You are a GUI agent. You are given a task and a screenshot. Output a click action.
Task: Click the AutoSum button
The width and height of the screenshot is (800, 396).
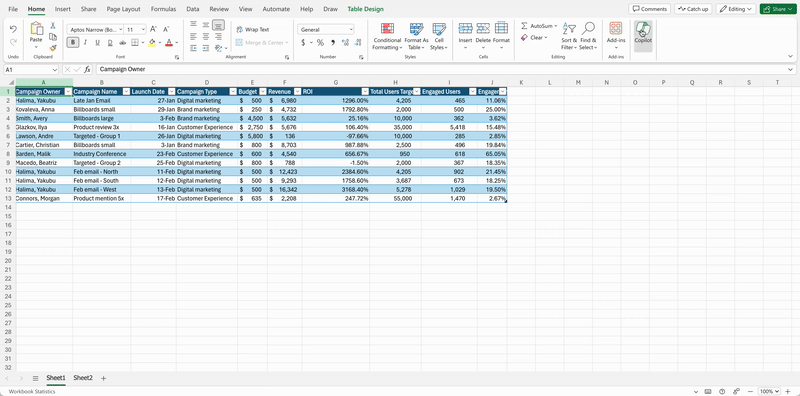(539, 26)
